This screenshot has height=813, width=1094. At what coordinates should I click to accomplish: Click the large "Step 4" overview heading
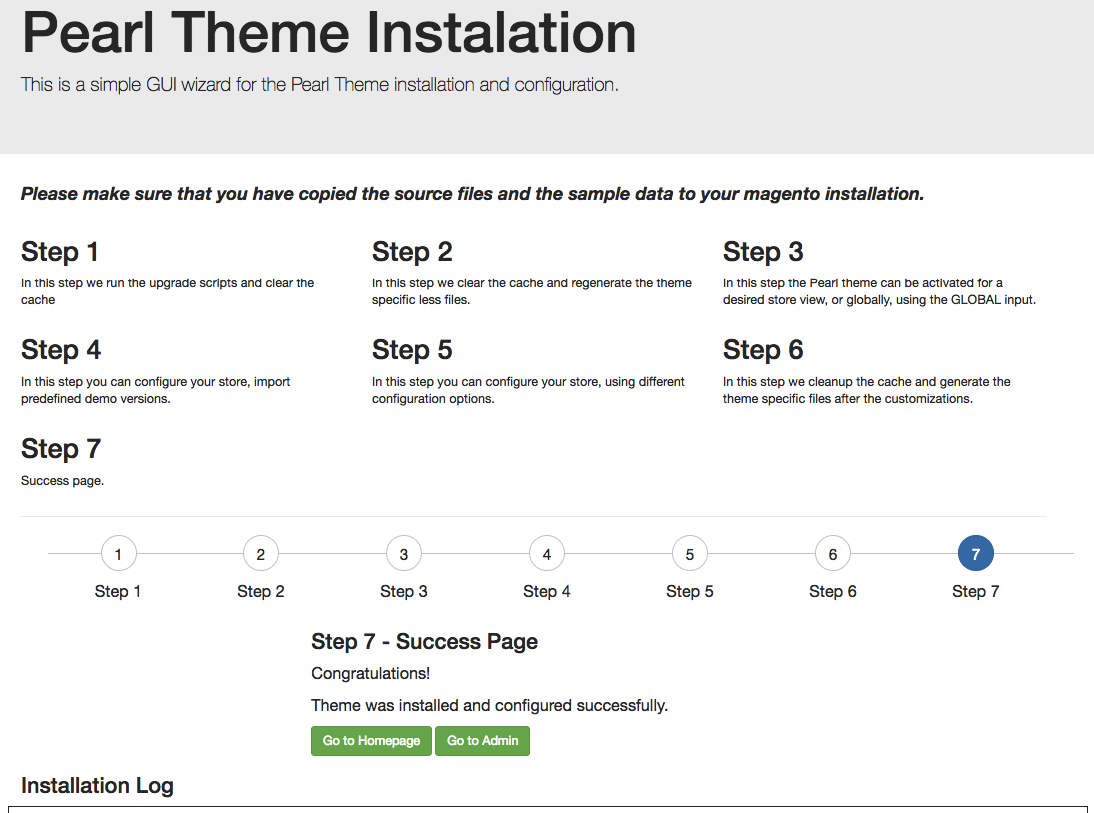pyautogui.click(x=61, y=350)
